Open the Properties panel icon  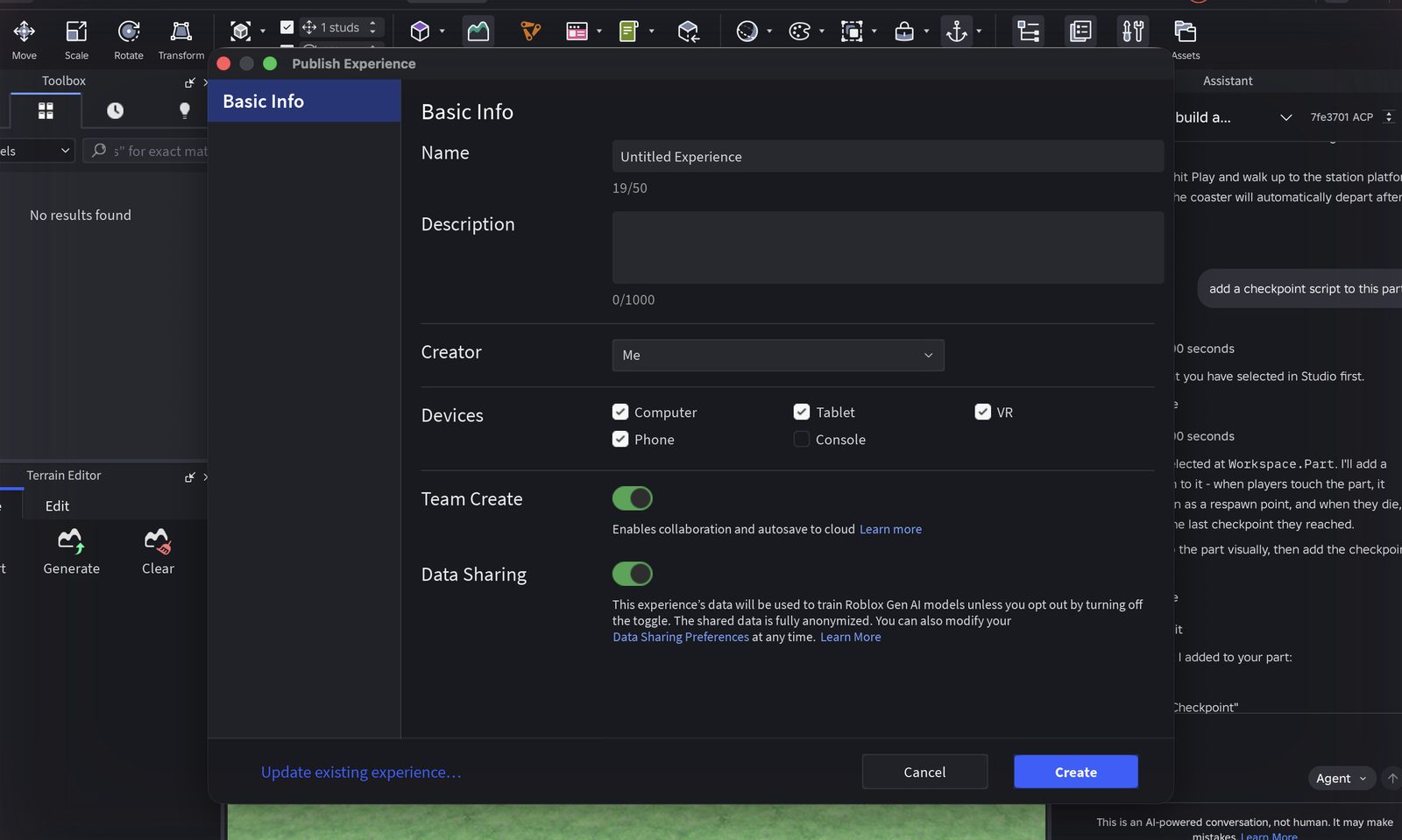pyautogui.click(x=1080, y=32)
